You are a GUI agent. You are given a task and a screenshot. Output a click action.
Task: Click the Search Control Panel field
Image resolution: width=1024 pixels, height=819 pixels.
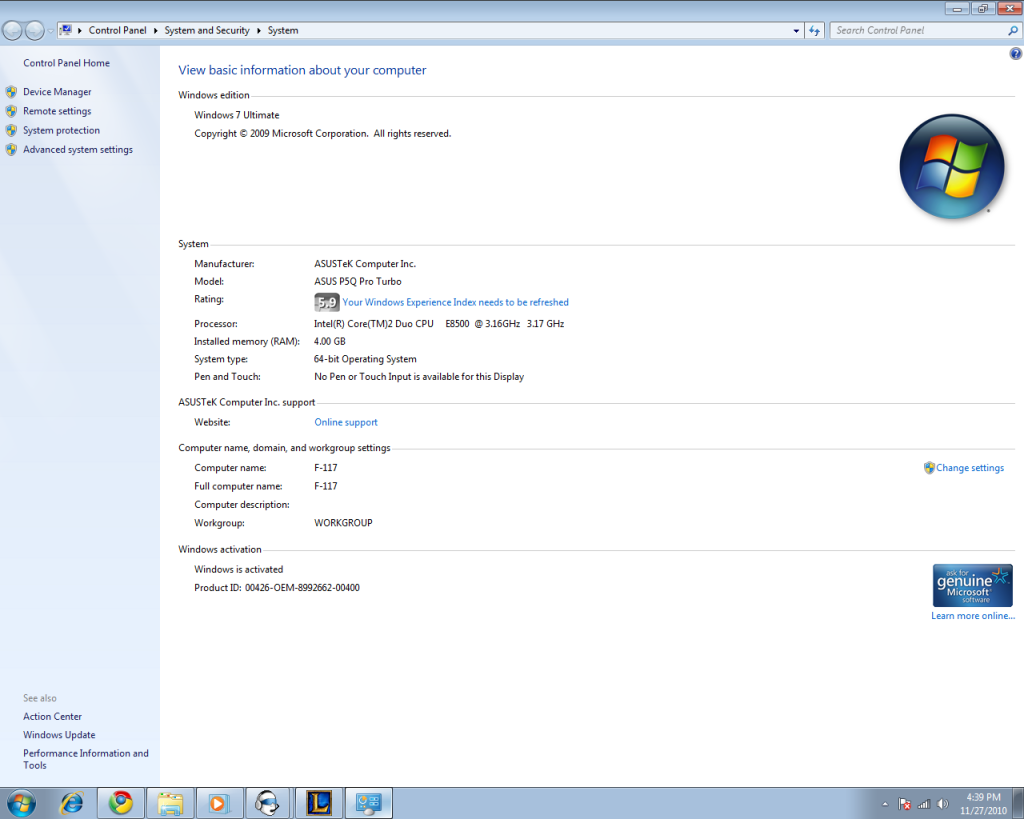pyautogui.click(x=918, y=31)
